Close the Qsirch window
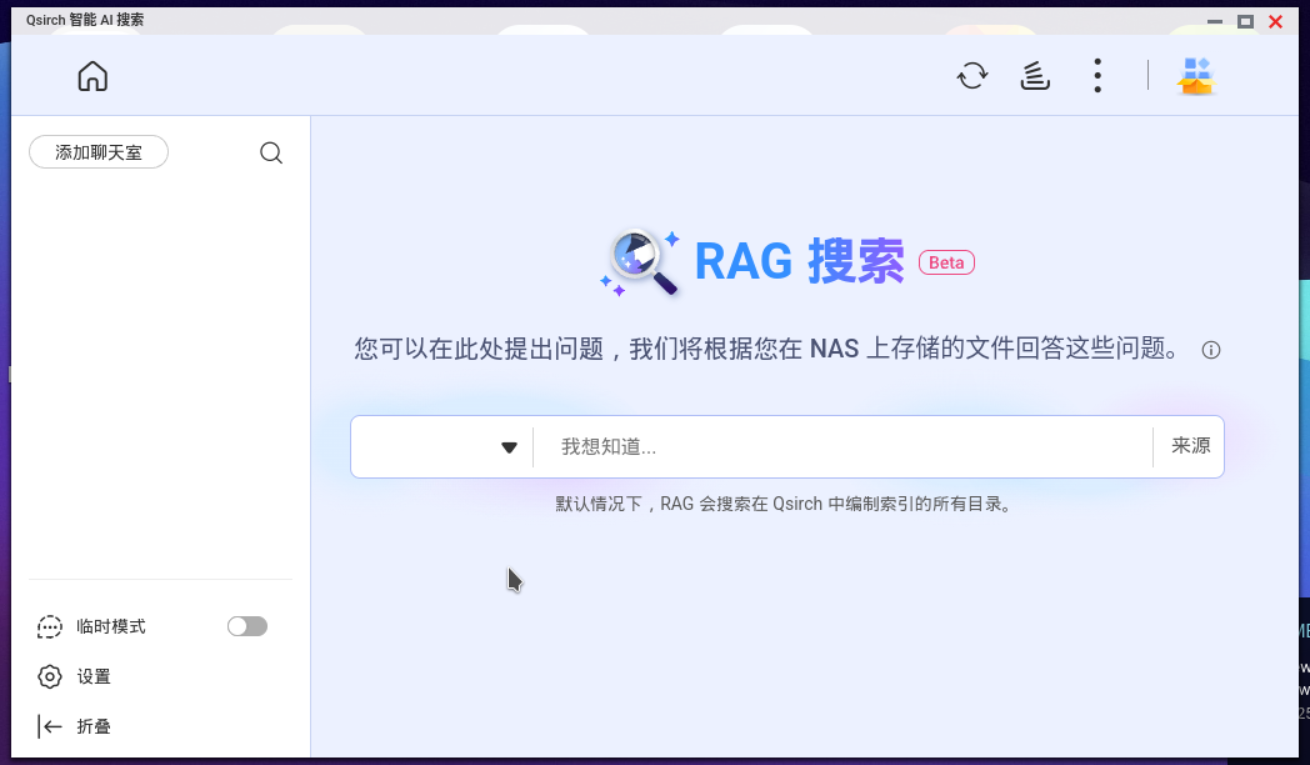Screen dimensions: 1310x765 (x=1275, y=21)
